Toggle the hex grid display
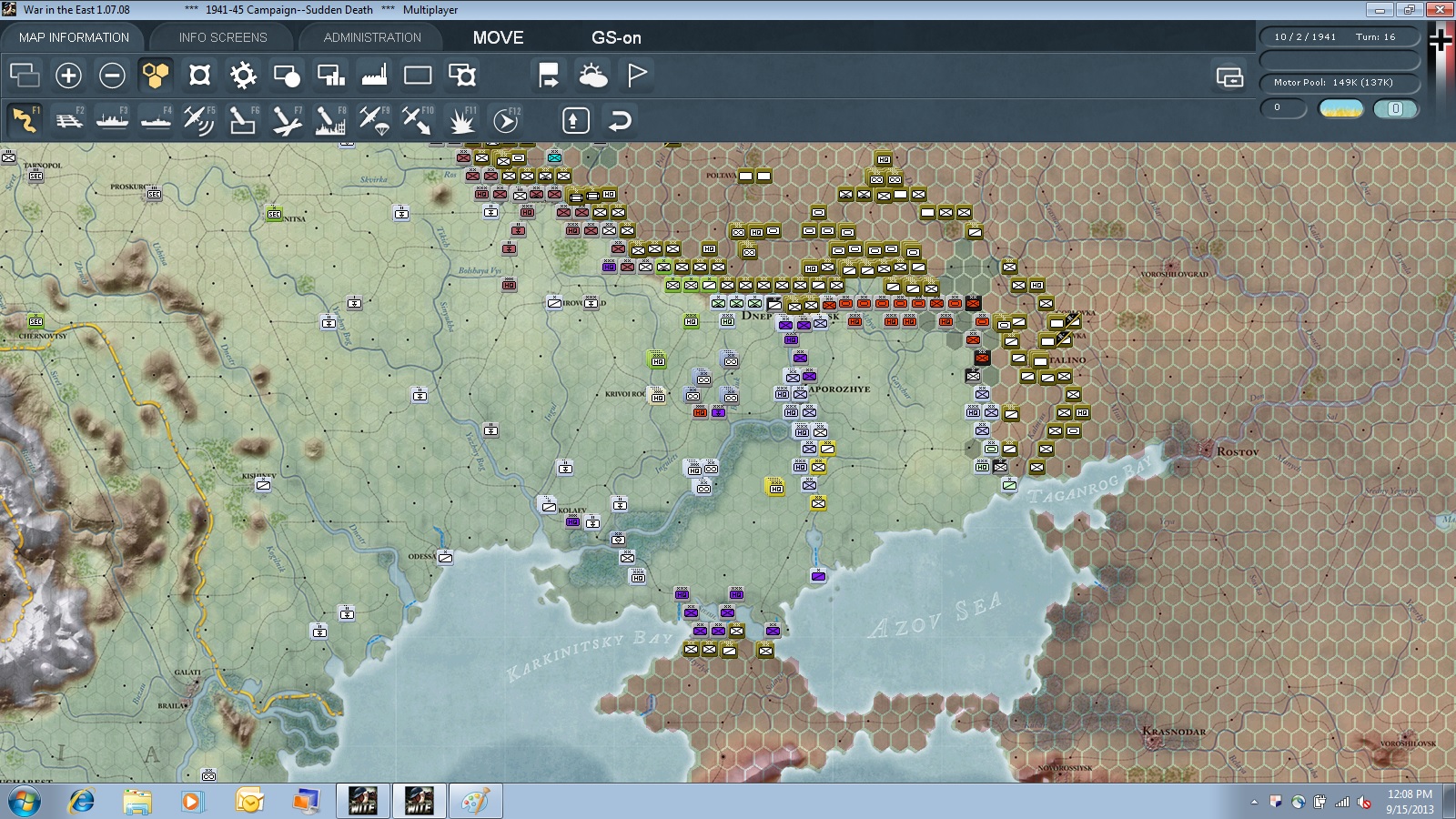The height and width of the screenshot is (819, 1456). tap(156, 76)
